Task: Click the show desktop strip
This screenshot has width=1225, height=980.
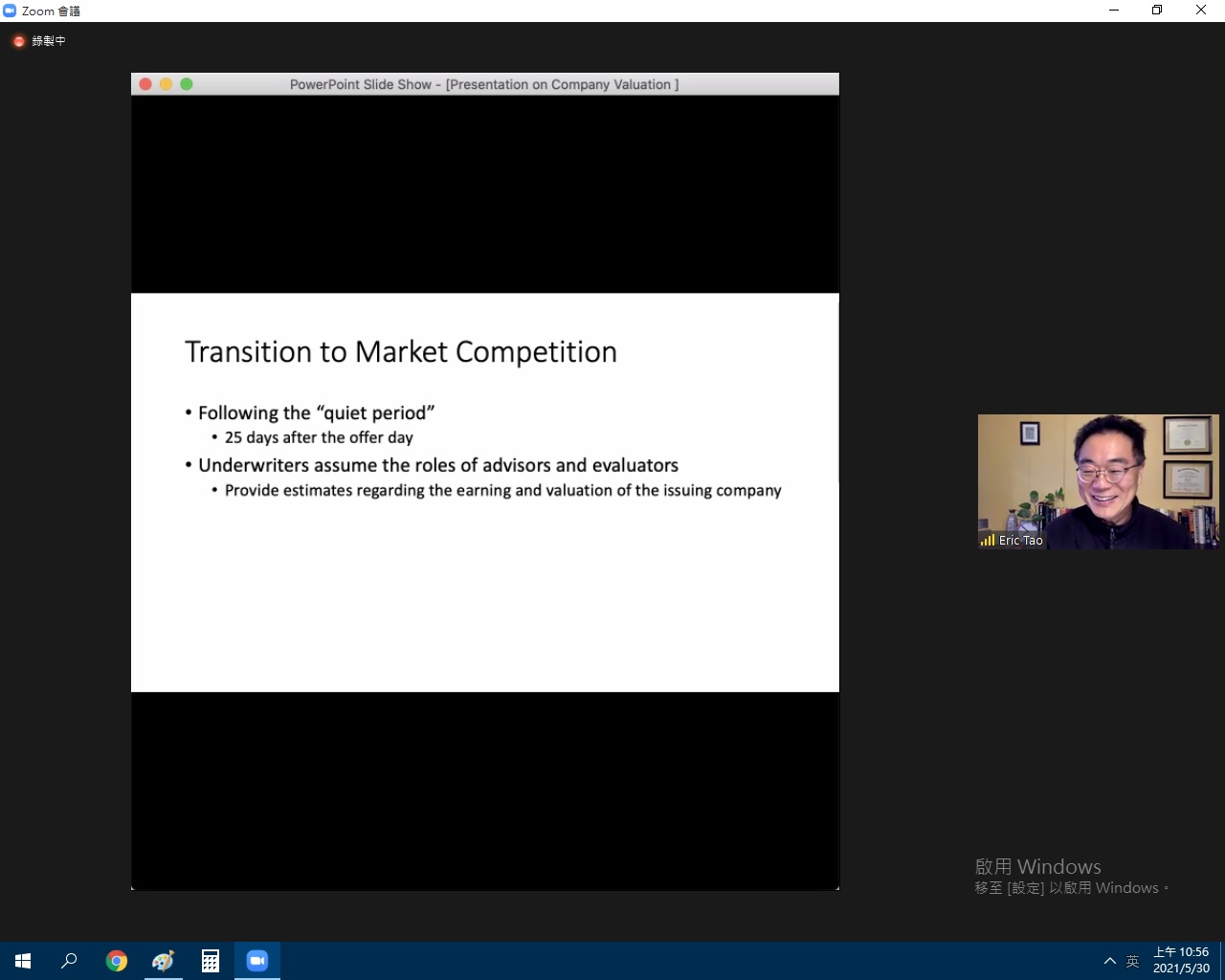Action: click(x=1221, y=961)
